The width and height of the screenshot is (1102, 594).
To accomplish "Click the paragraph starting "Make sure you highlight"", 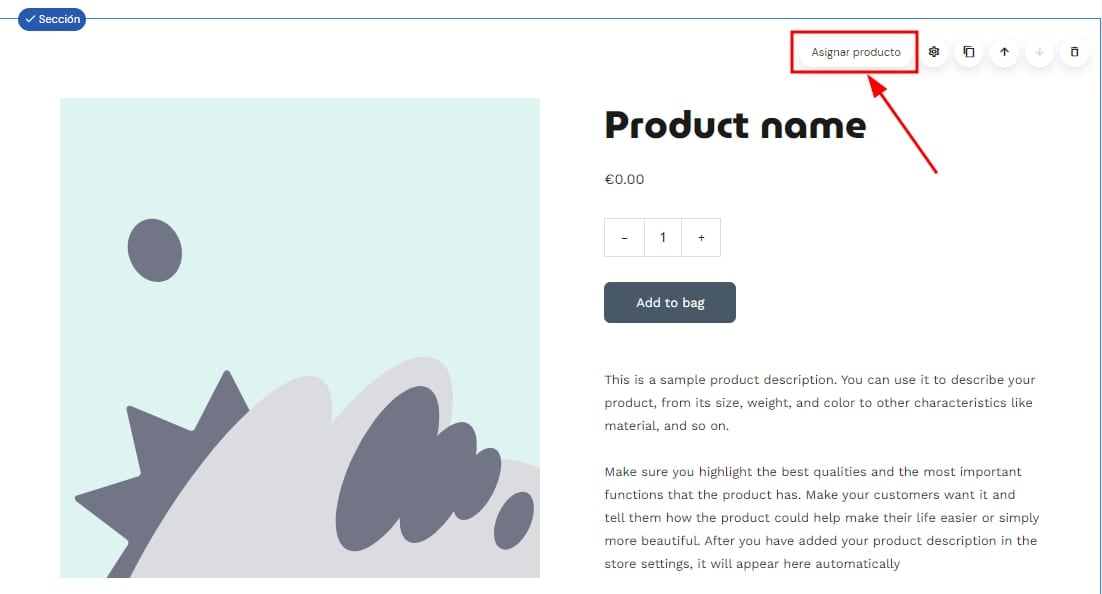I will click(x=819, y=518).
